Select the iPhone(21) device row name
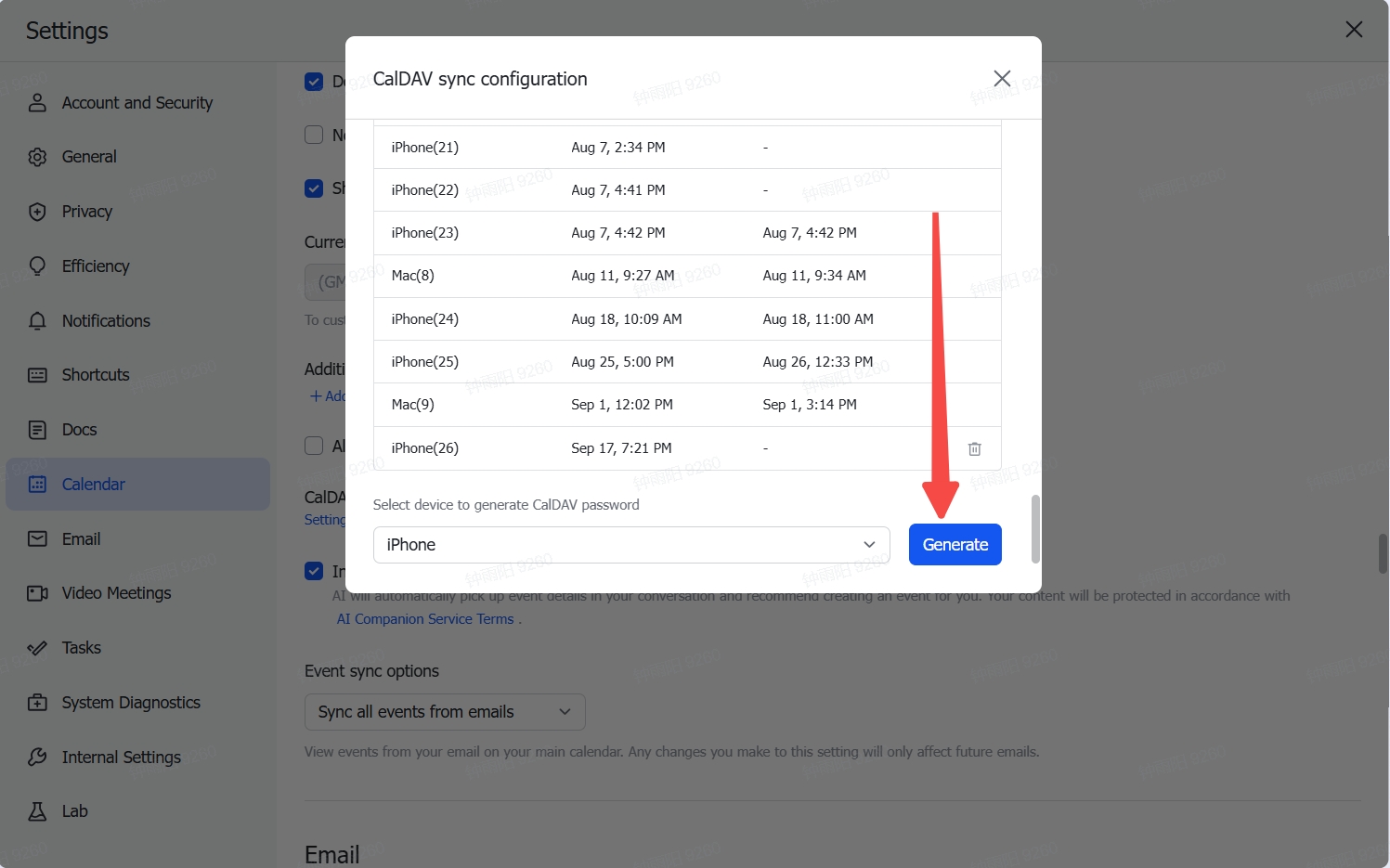 click(x=425, y=148)
